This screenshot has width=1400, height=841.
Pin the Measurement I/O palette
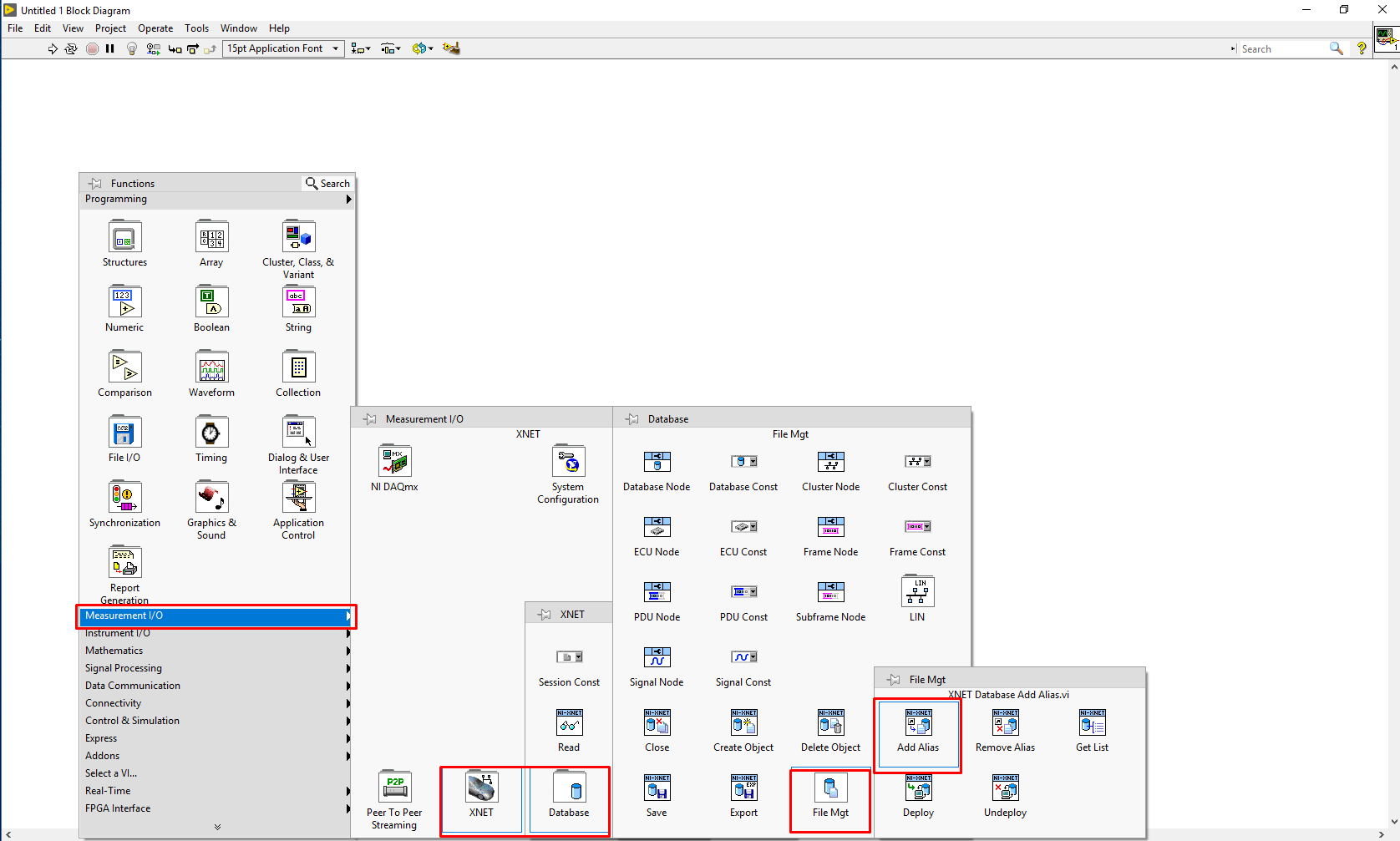coord(370,418)
